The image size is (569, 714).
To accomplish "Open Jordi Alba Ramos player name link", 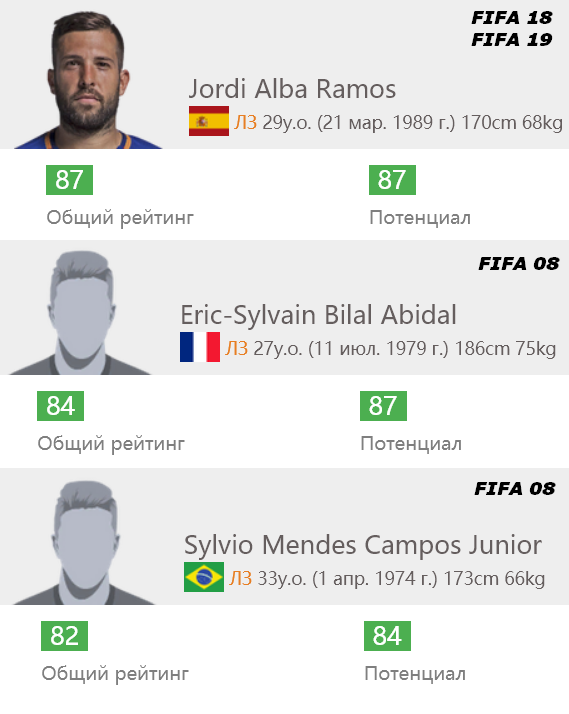I will (x=292, y=89).
